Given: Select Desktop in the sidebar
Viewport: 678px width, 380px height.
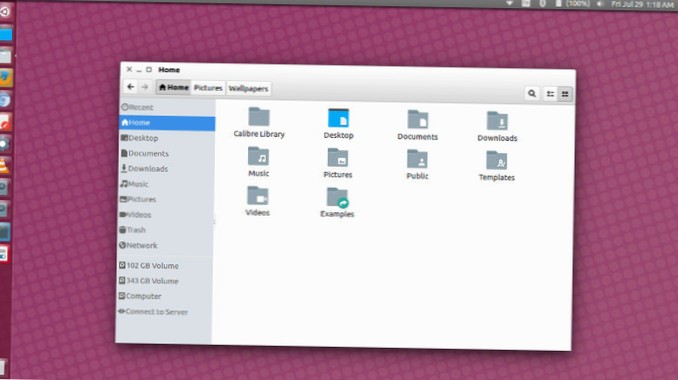Looking at the screenshot, I should point(166,138).
